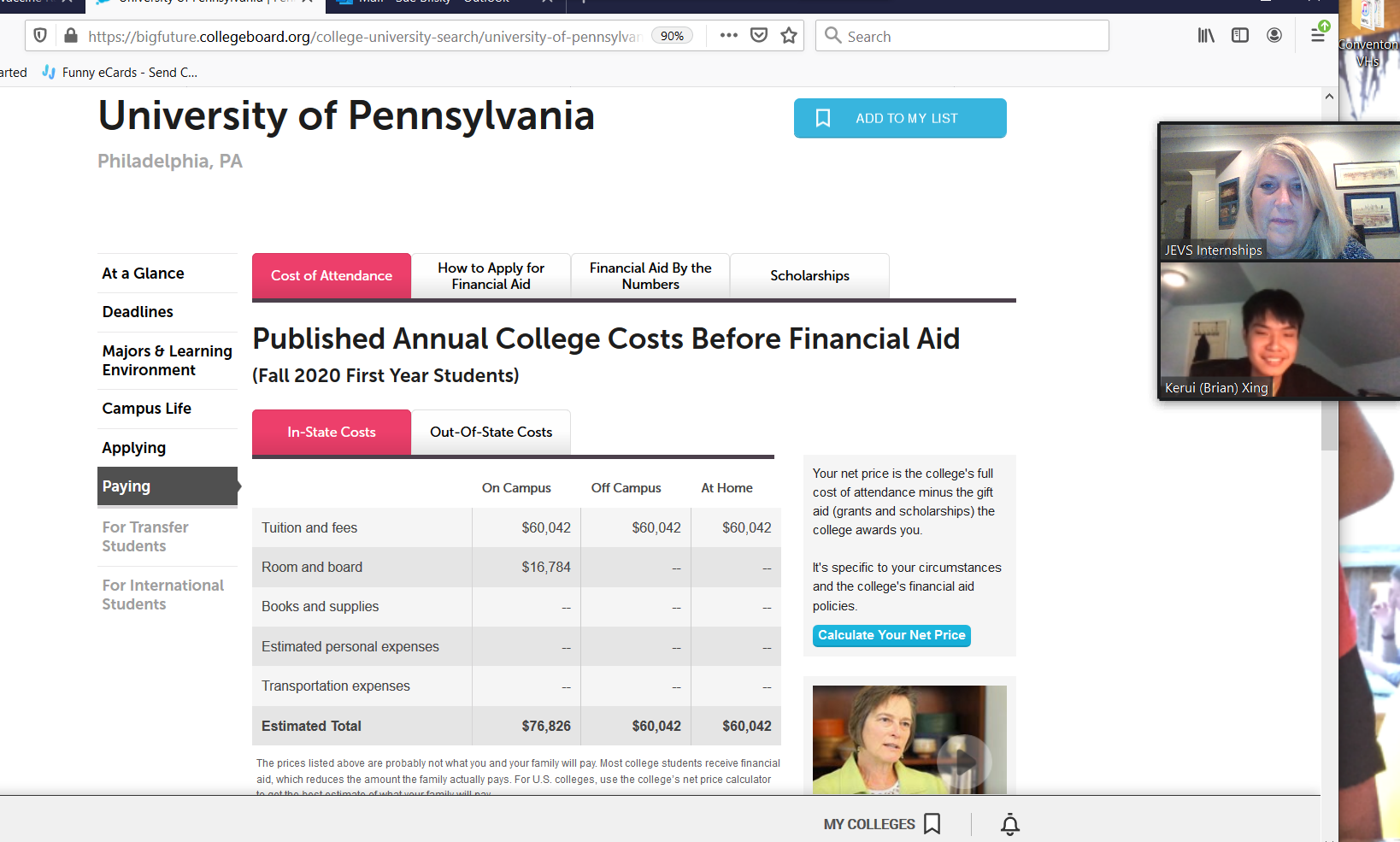Open the Firefox hamburger menu
This screenshot has height=842, width=1400.
click(1318, 36)
